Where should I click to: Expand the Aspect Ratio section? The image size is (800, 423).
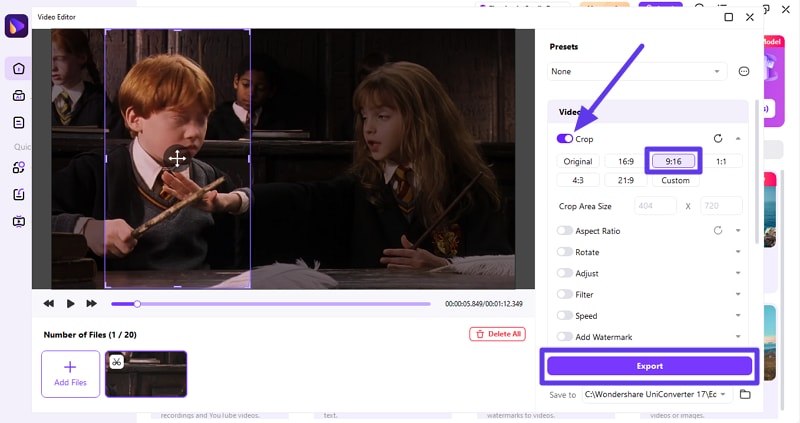click(738, 231)
